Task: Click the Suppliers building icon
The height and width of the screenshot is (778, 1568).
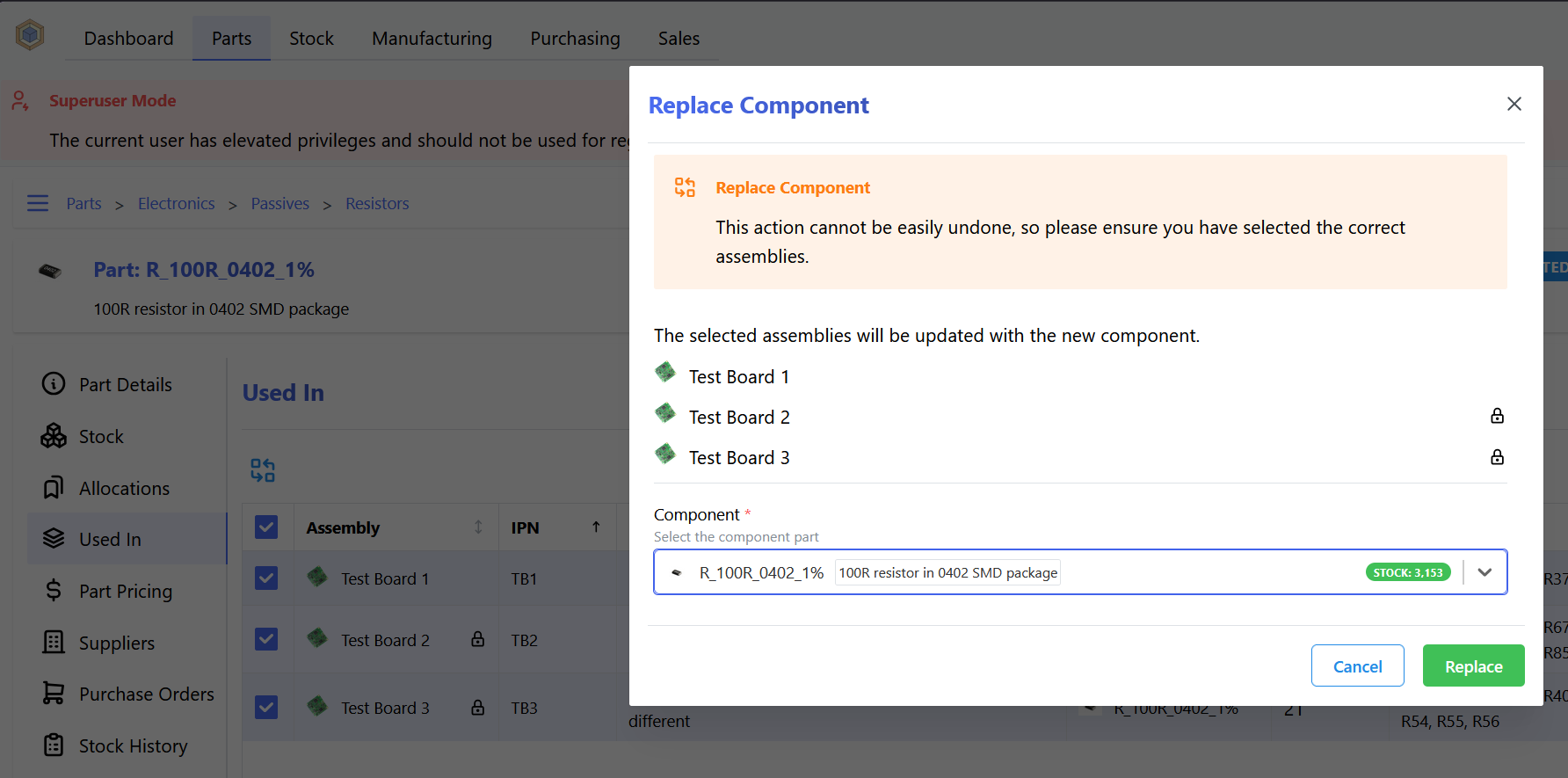Action: pyautogui.click(x=54, y=642)
